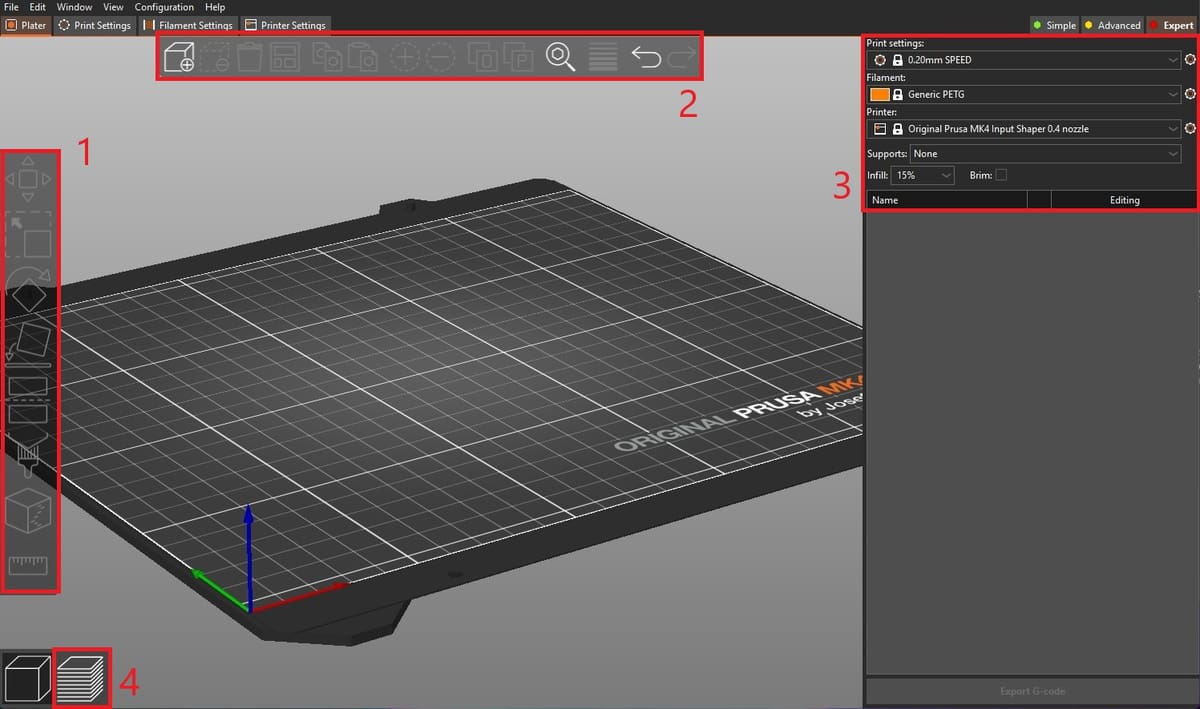Viewport: 1200px width, 709px height.
Task: Open the 0.20mm SPEED print settings dropdown
Action: coord(1024,60)
